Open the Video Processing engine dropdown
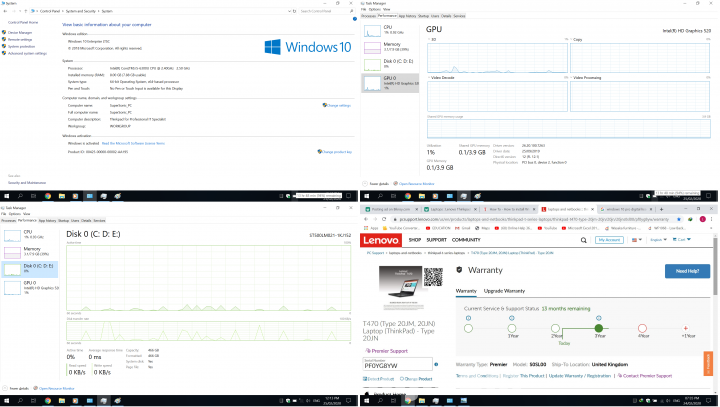 587,78
